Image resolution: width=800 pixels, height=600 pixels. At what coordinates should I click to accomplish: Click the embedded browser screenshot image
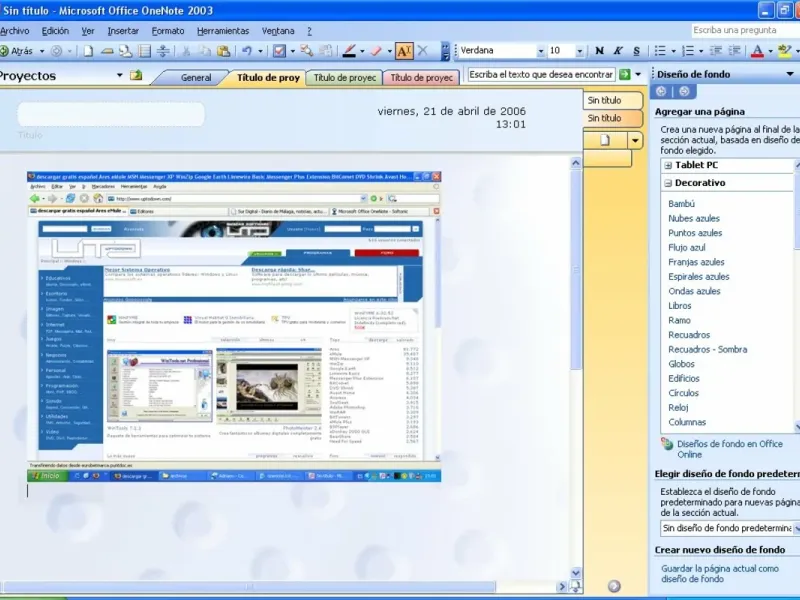click(234, 327)
